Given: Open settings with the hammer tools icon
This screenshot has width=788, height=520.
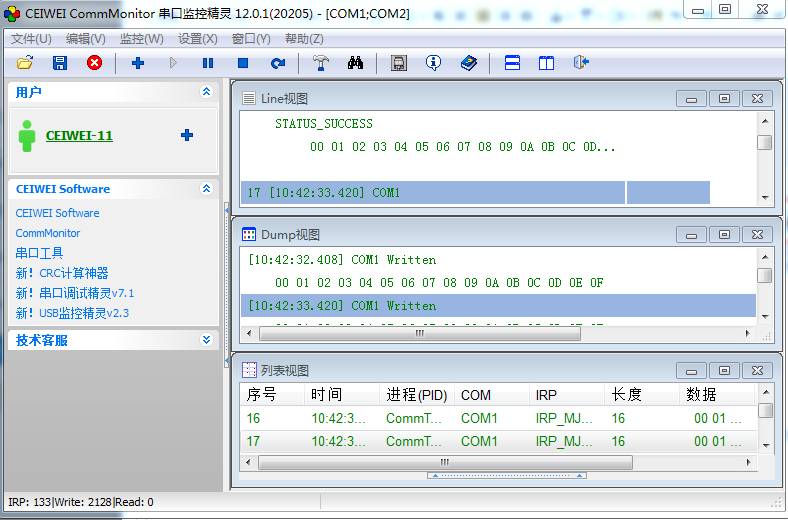Looking at the screenshot, I should click(321, 63).
